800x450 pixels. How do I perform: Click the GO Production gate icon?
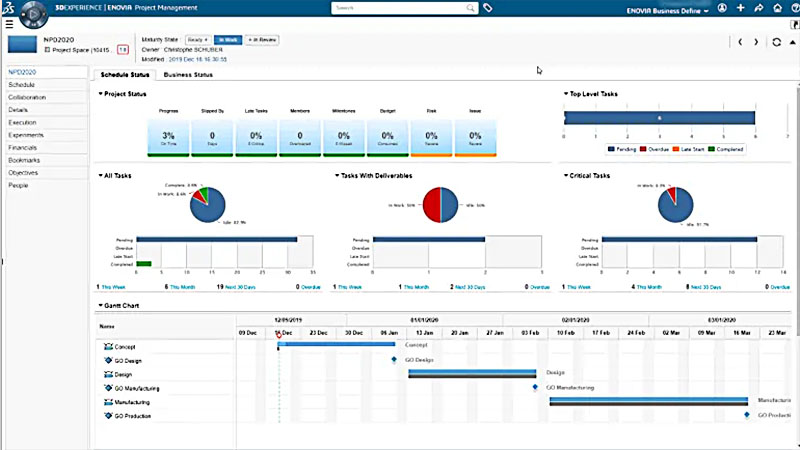[108, 416]
